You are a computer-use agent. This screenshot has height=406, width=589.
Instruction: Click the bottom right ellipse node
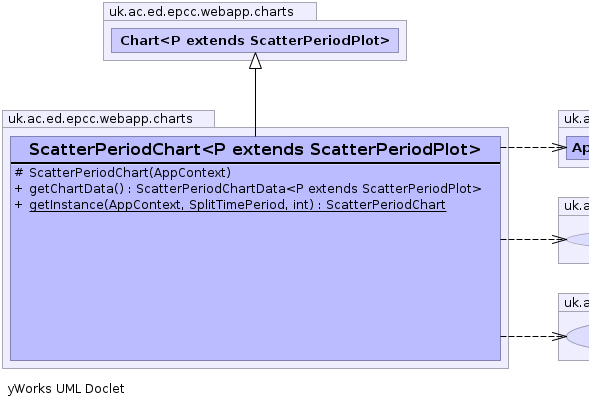tap(578, 337)
